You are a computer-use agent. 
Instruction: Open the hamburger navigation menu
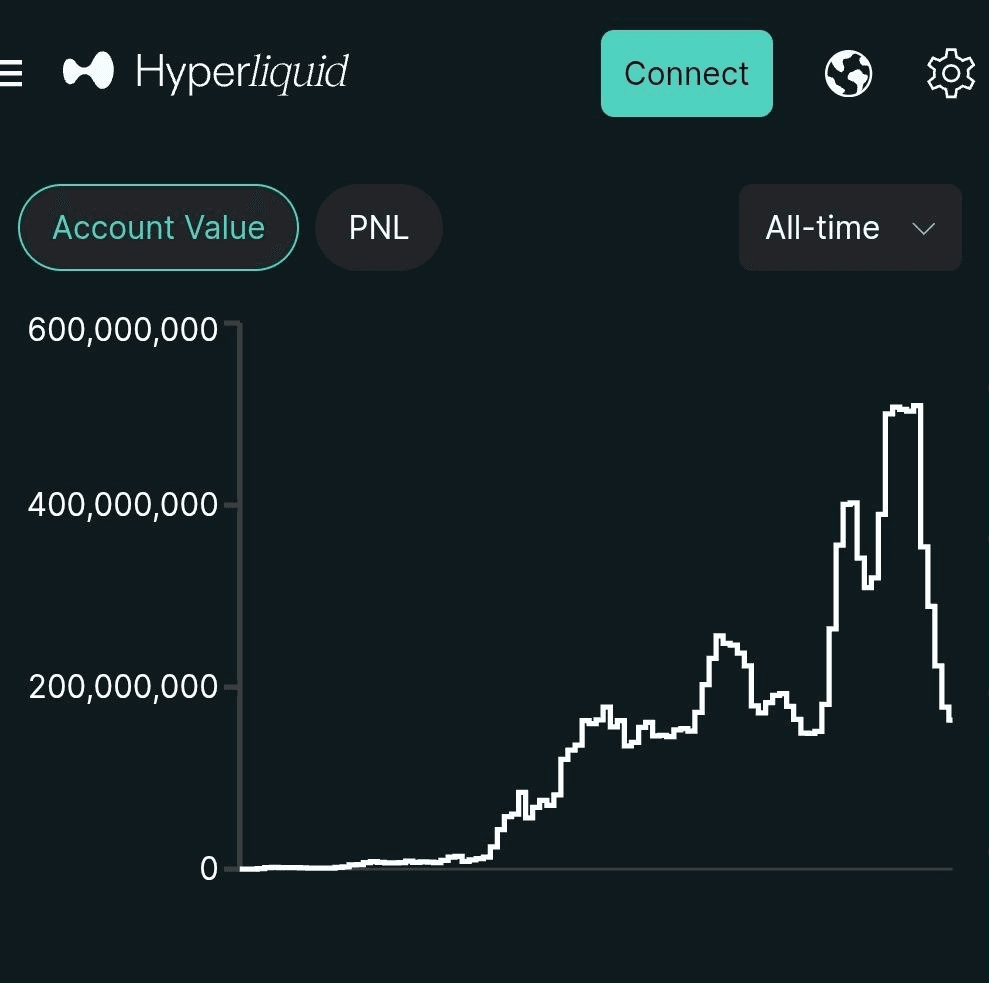11,73
